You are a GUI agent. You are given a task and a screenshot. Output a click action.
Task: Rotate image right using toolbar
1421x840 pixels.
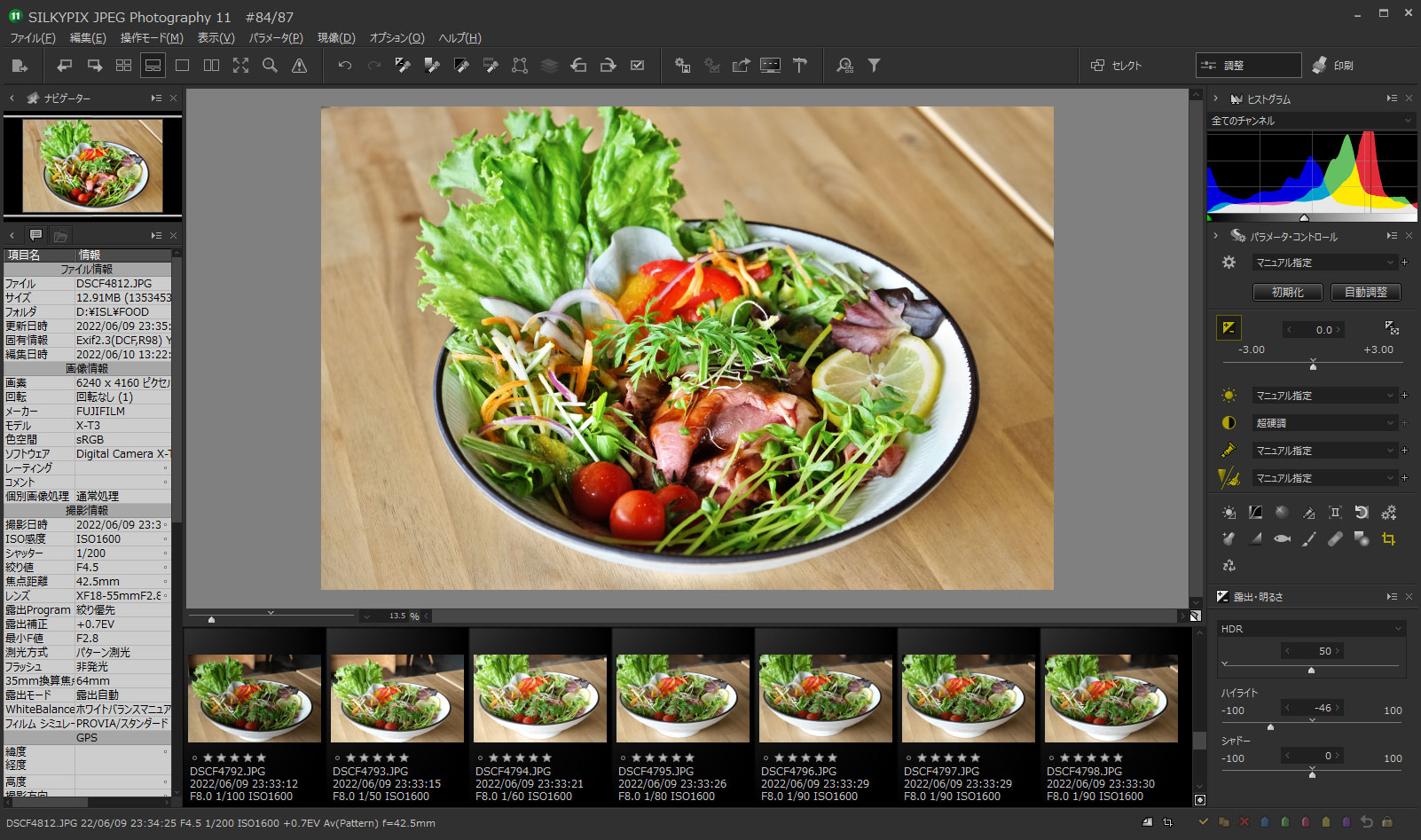click(608, 65)
